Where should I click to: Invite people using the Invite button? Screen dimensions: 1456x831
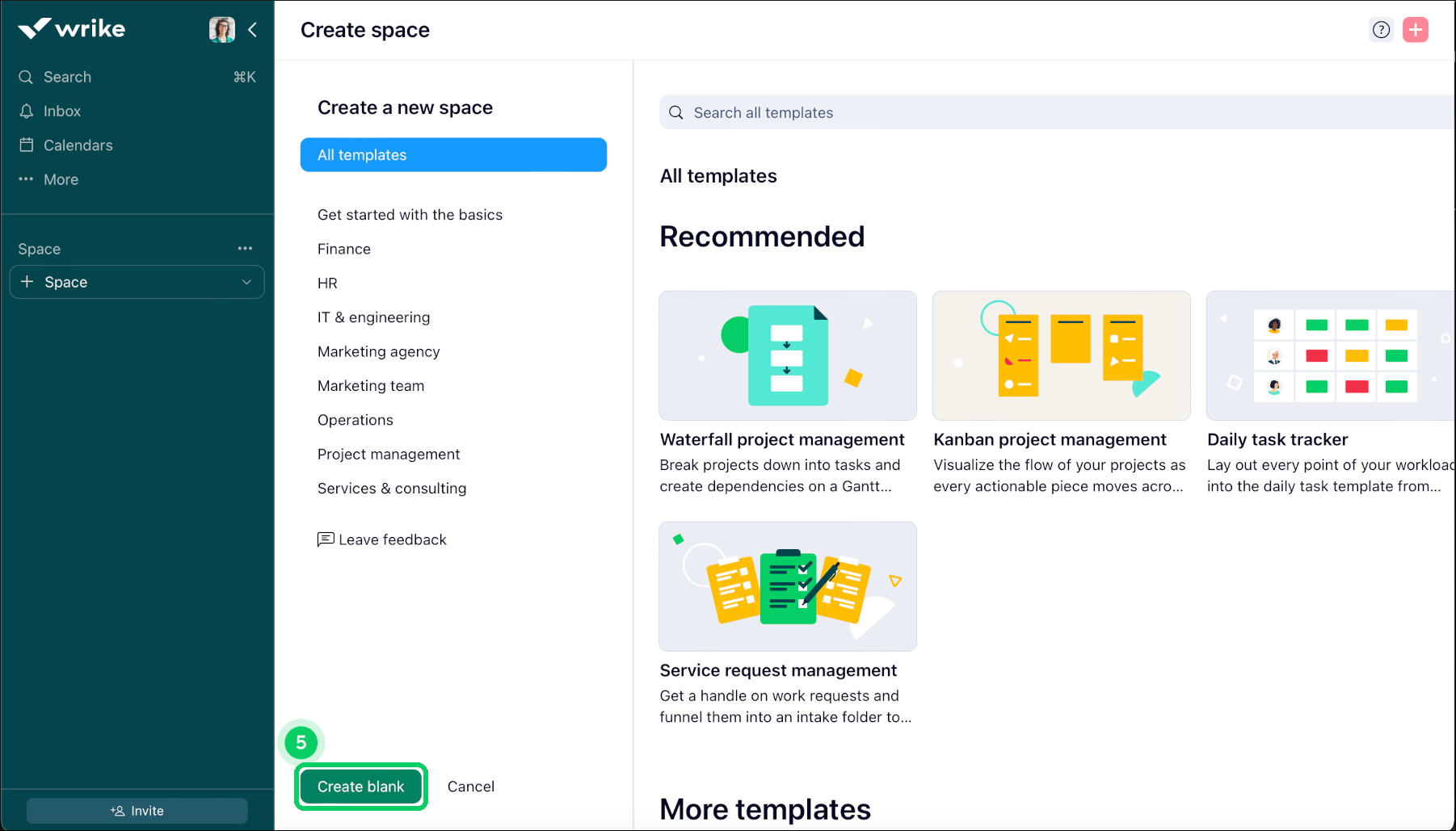tap(137, 811)
